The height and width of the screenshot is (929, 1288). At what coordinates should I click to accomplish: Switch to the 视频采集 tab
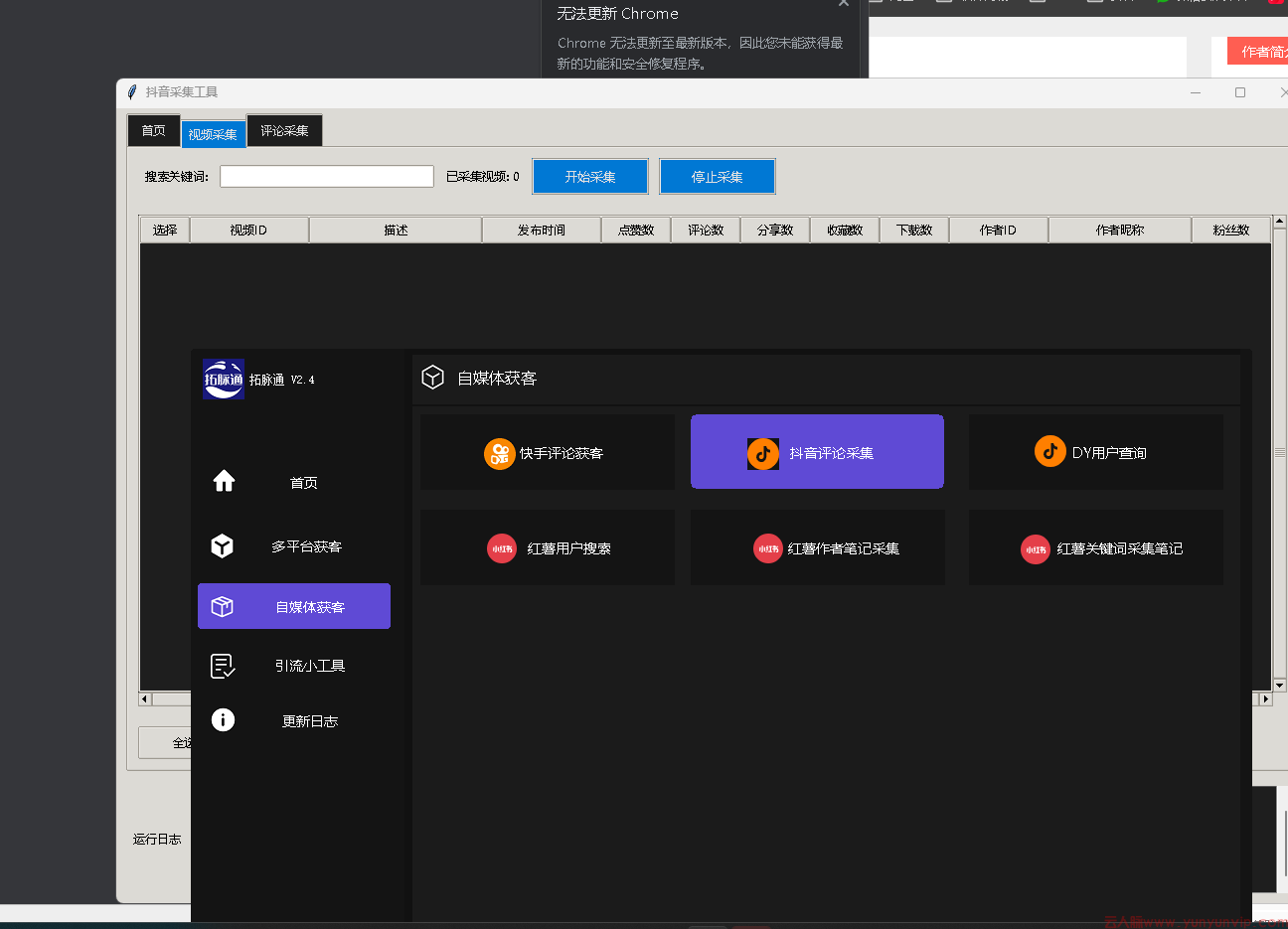click(213, 134)
